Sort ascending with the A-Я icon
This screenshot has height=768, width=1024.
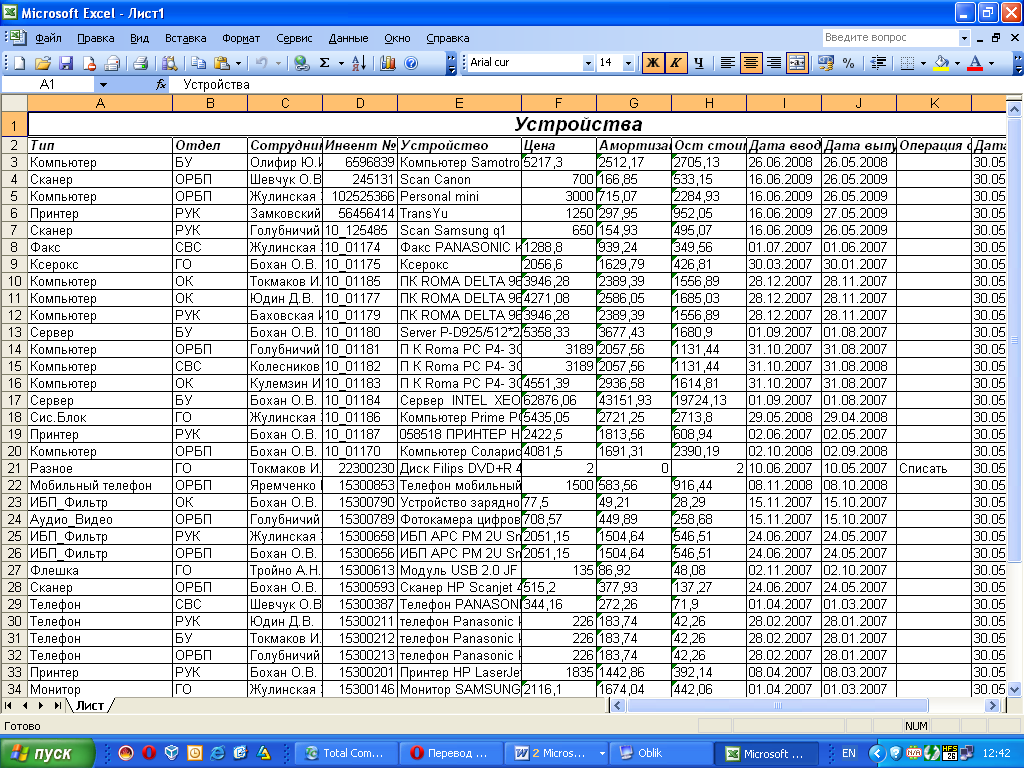click(x=359, y=63)
